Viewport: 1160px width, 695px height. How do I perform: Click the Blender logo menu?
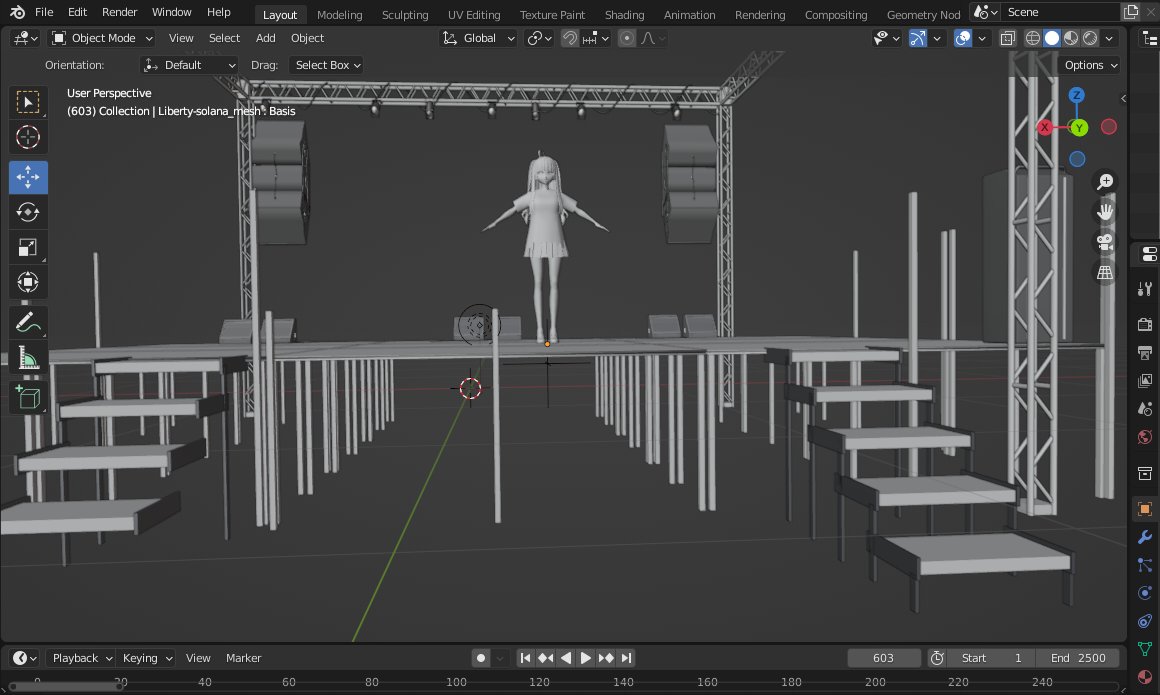pos(17,12)
